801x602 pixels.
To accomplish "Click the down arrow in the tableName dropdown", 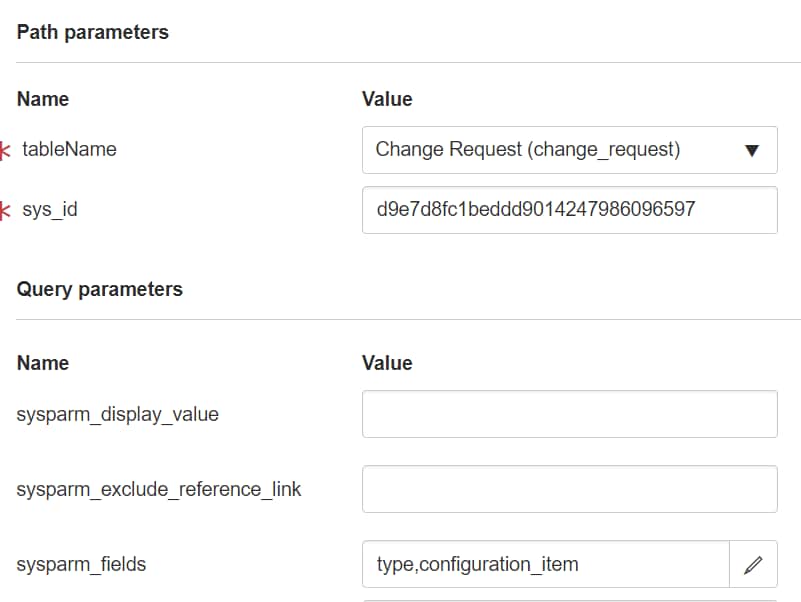I will coord(753,151).
